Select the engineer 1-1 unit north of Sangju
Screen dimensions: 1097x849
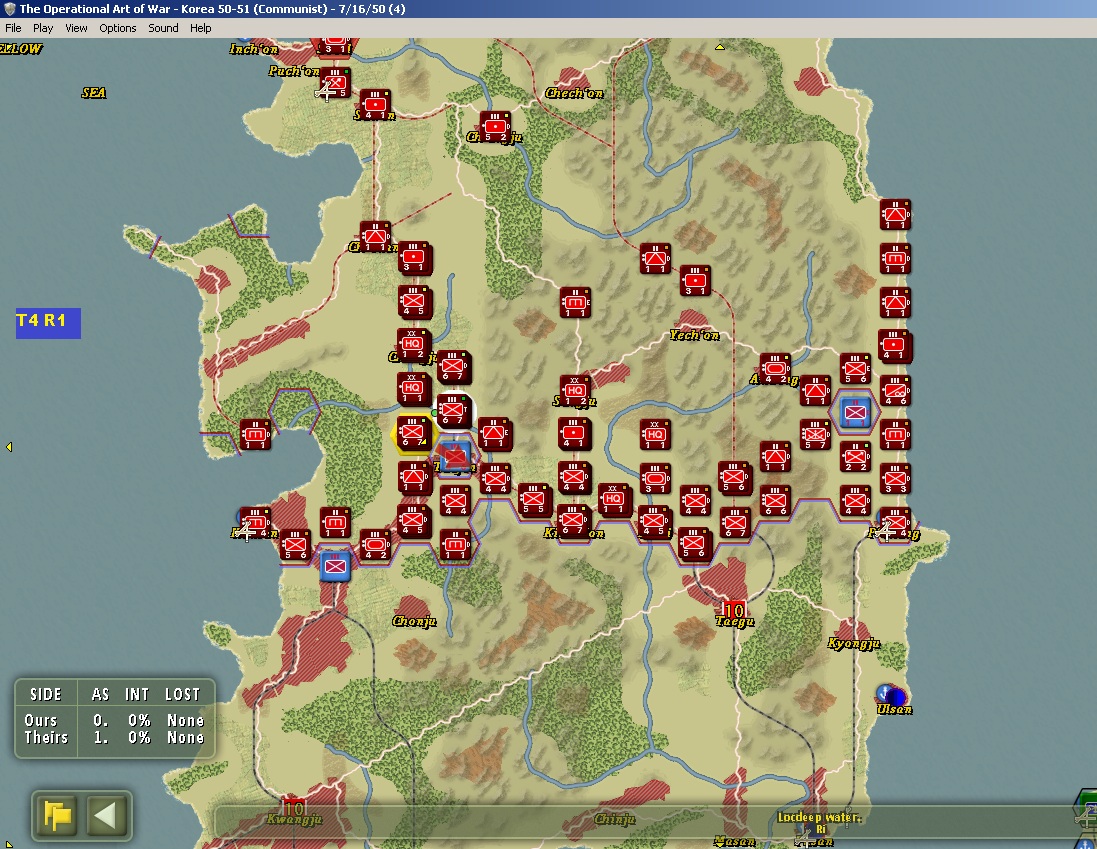pyautogui.click(x=575, y=304)
